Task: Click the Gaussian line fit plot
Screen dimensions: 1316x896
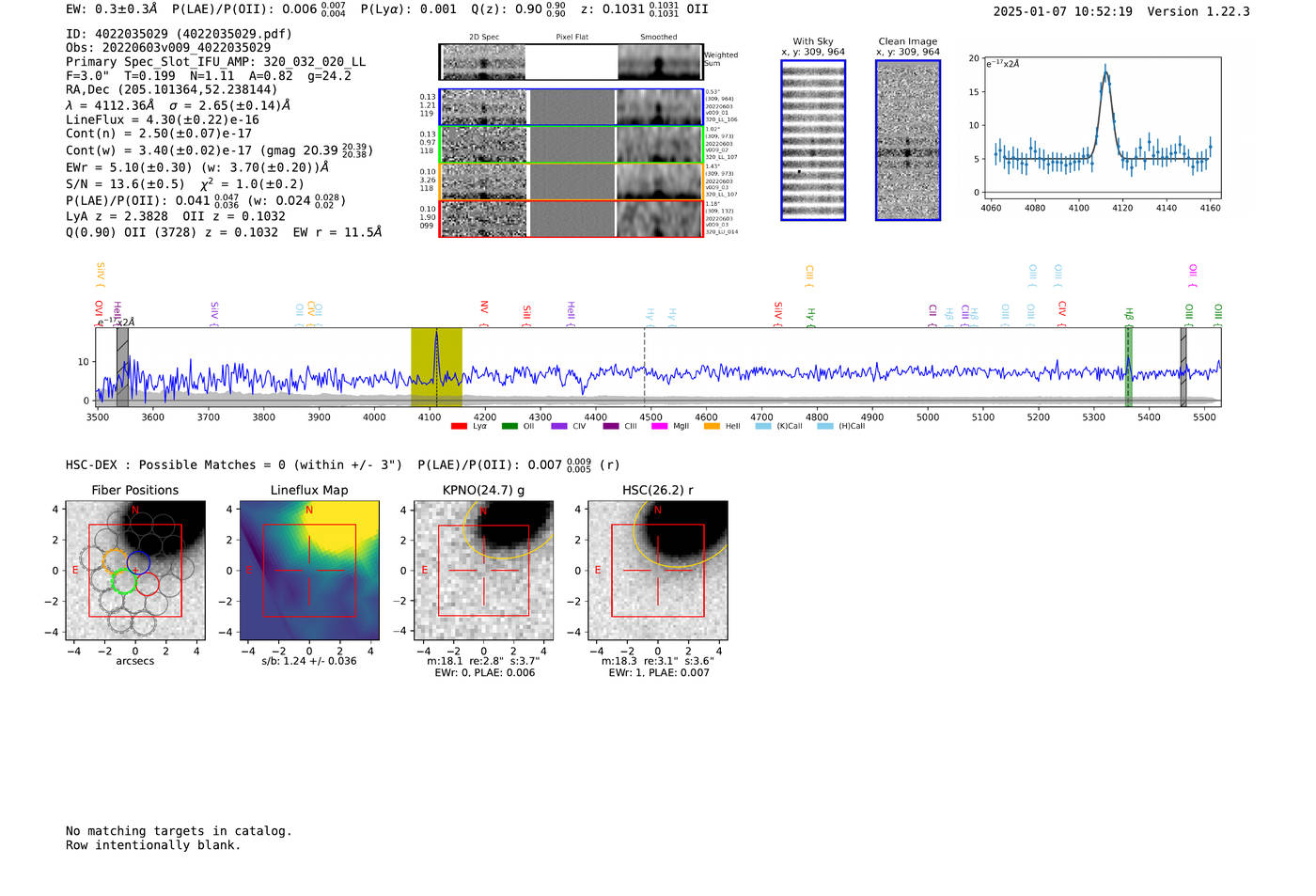Action: 1101,128
